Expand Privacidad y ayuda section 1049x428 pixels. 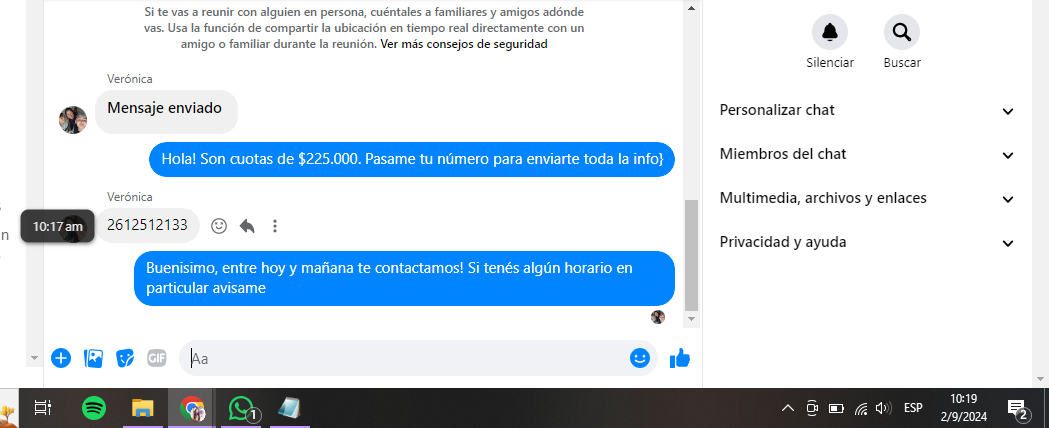click(x=866, y=243)
